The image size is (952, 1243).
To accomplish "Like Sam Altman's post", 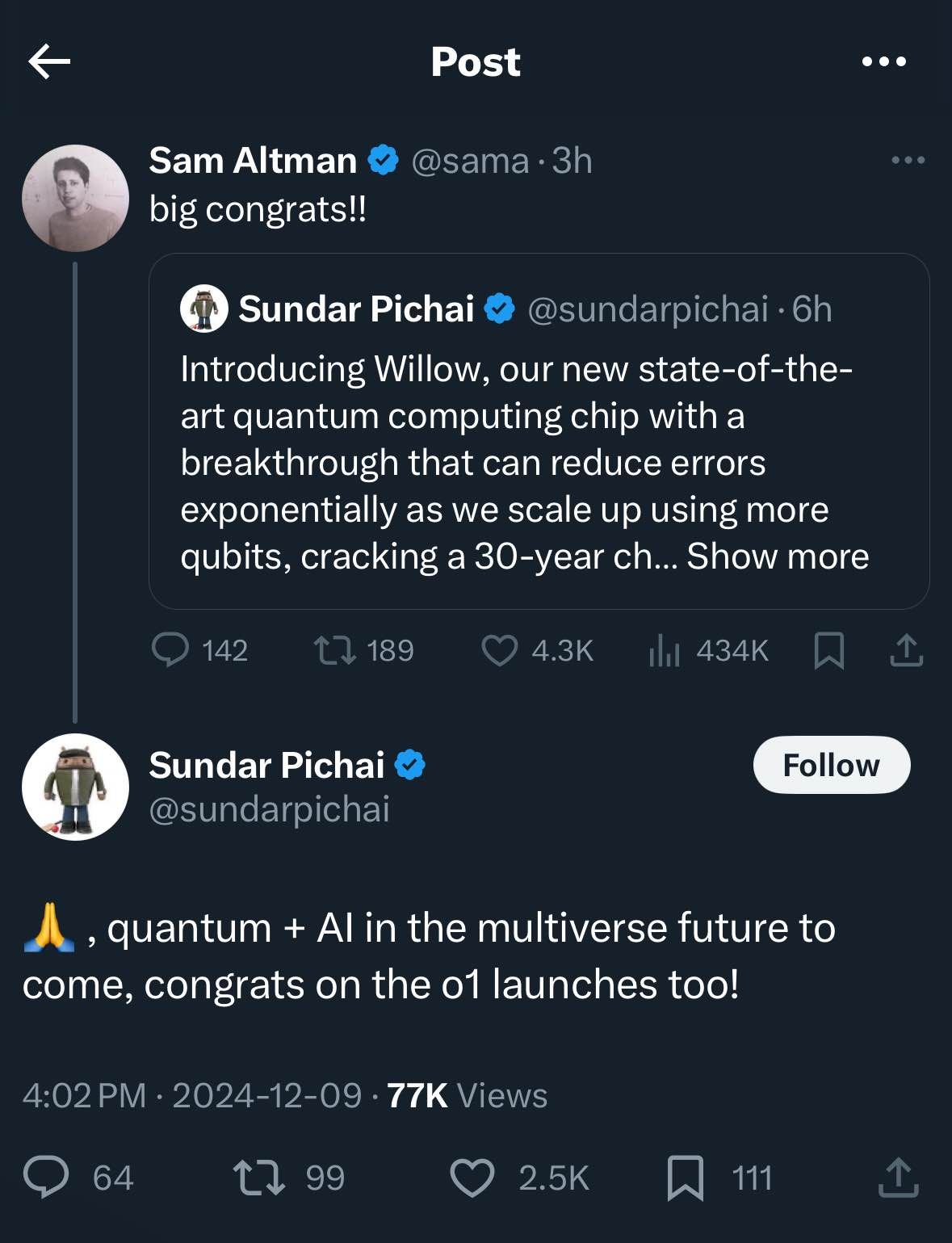I will [499, 650].
